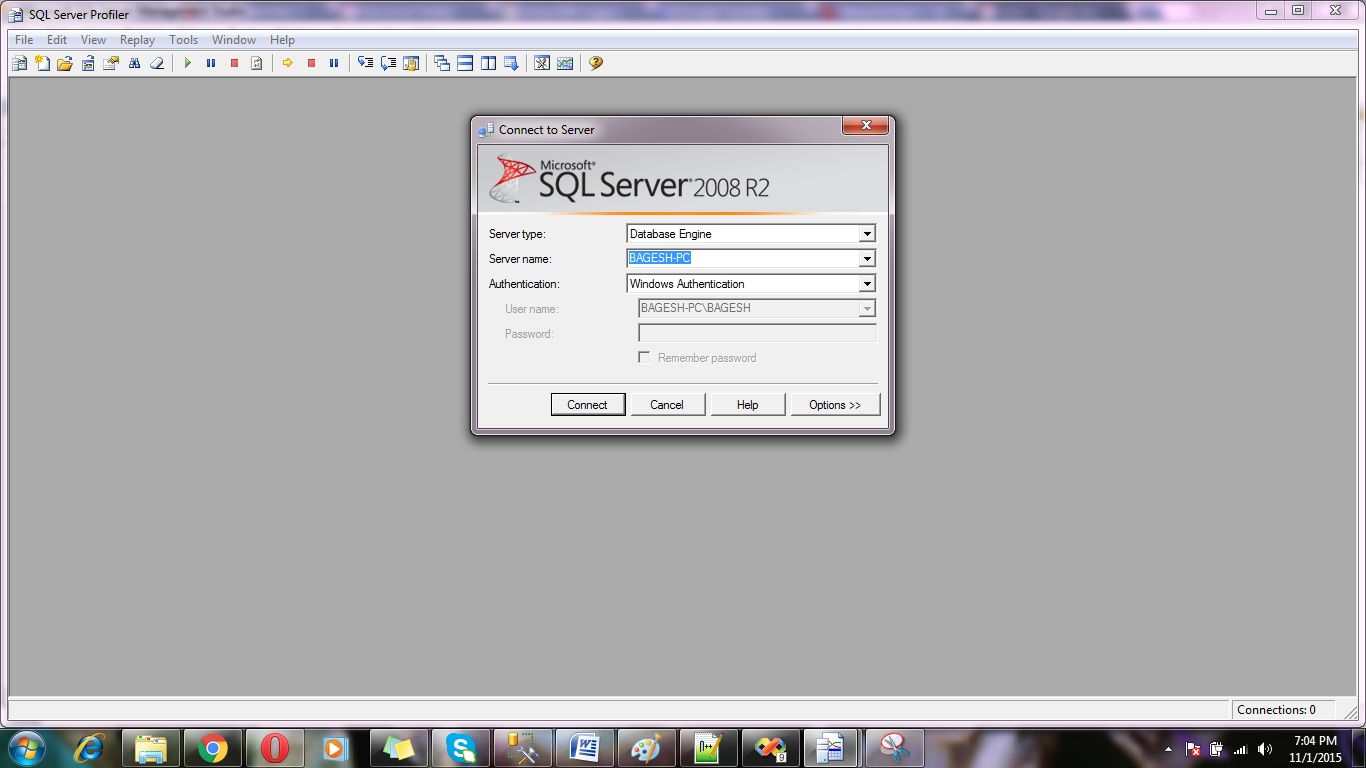Enable the Remember password checkbox
This screenshot has width=1366, height=768.
[644, 357]
